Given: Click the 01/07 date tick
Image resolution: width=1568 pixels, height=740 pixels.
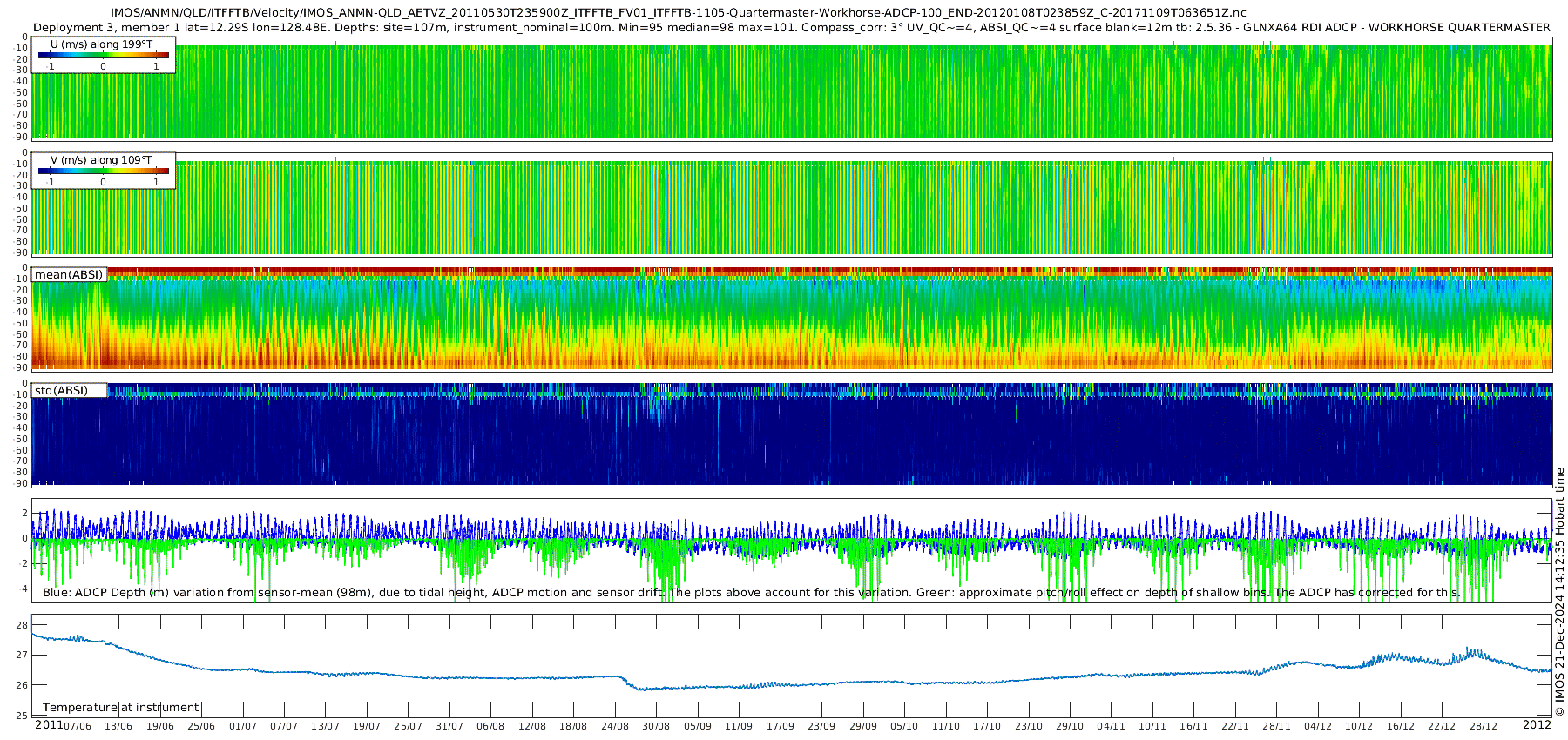Looking at the screenshot, I should (243, 726).
